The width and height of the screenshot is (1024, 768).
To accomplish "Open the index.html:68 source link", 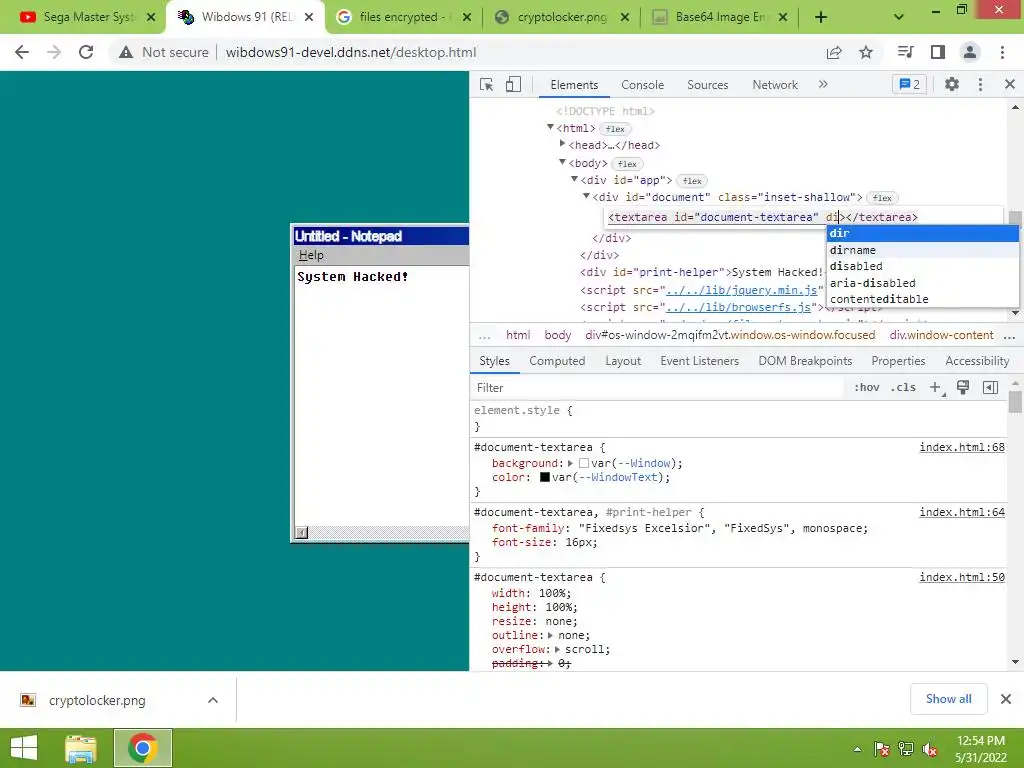I will click(962, 447).
